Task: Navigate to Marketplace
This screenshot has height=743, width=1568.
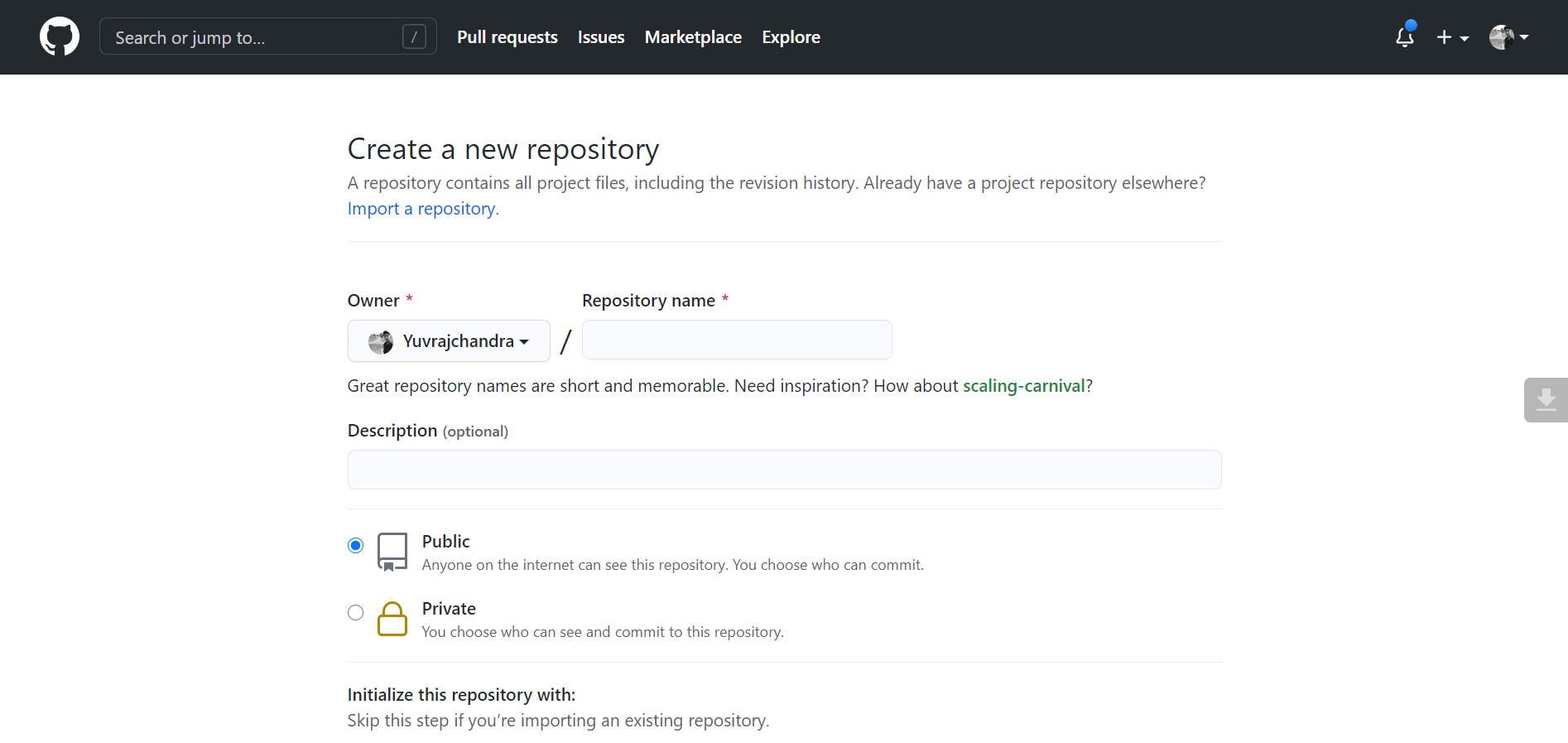Action: click(x=693, y=37)
